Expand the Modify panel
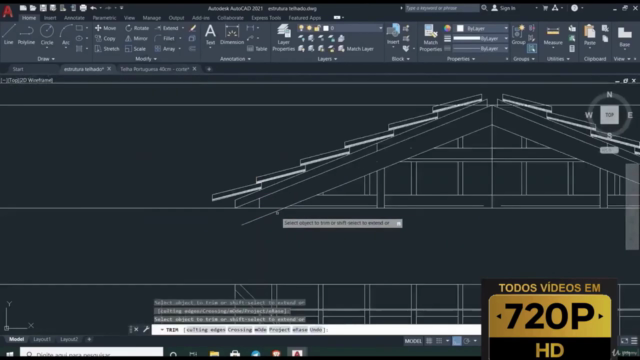The width and height of the screenshot is (640, 360). [x=146, y=59]
